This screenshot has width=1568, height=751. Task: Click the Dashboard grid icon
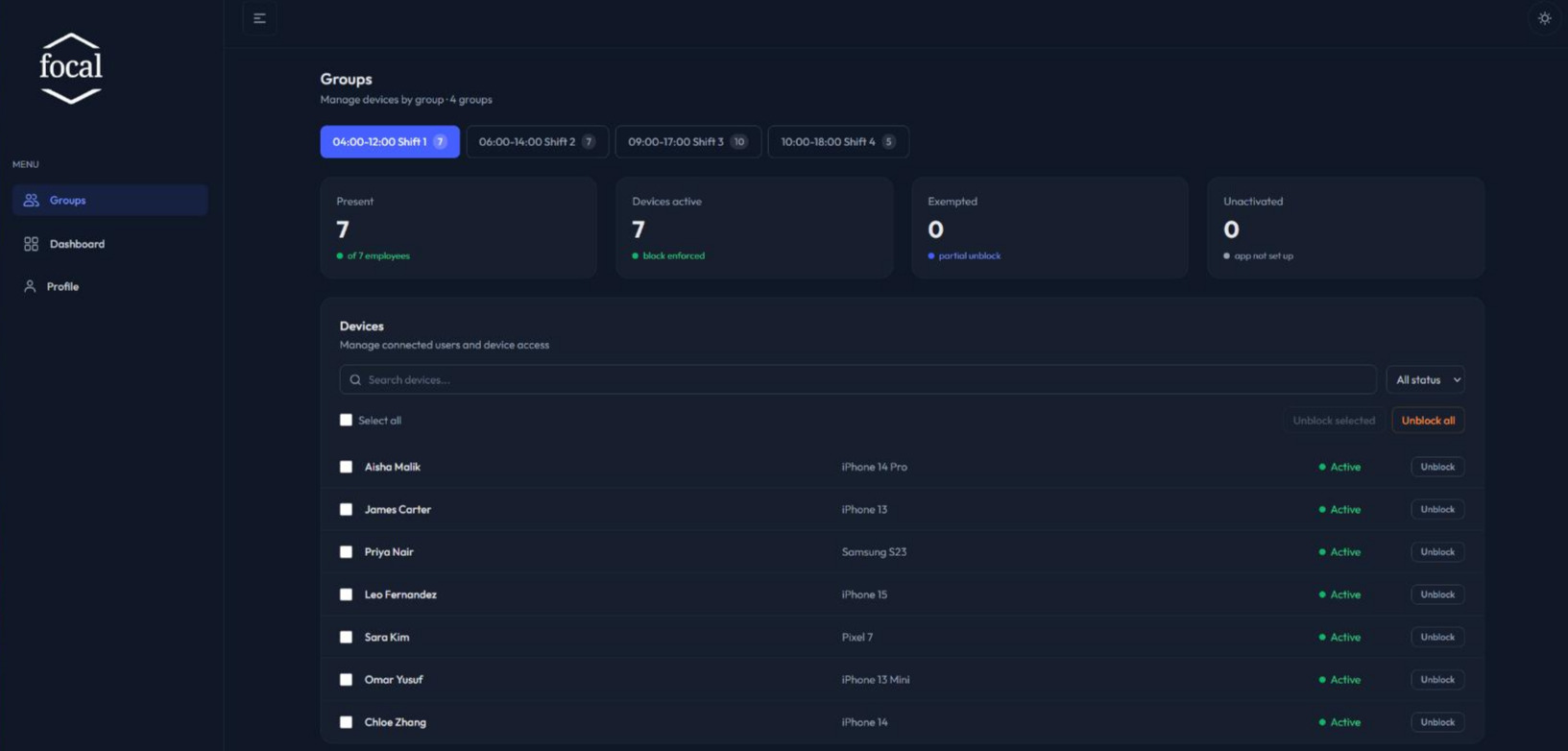pos(31,244)
